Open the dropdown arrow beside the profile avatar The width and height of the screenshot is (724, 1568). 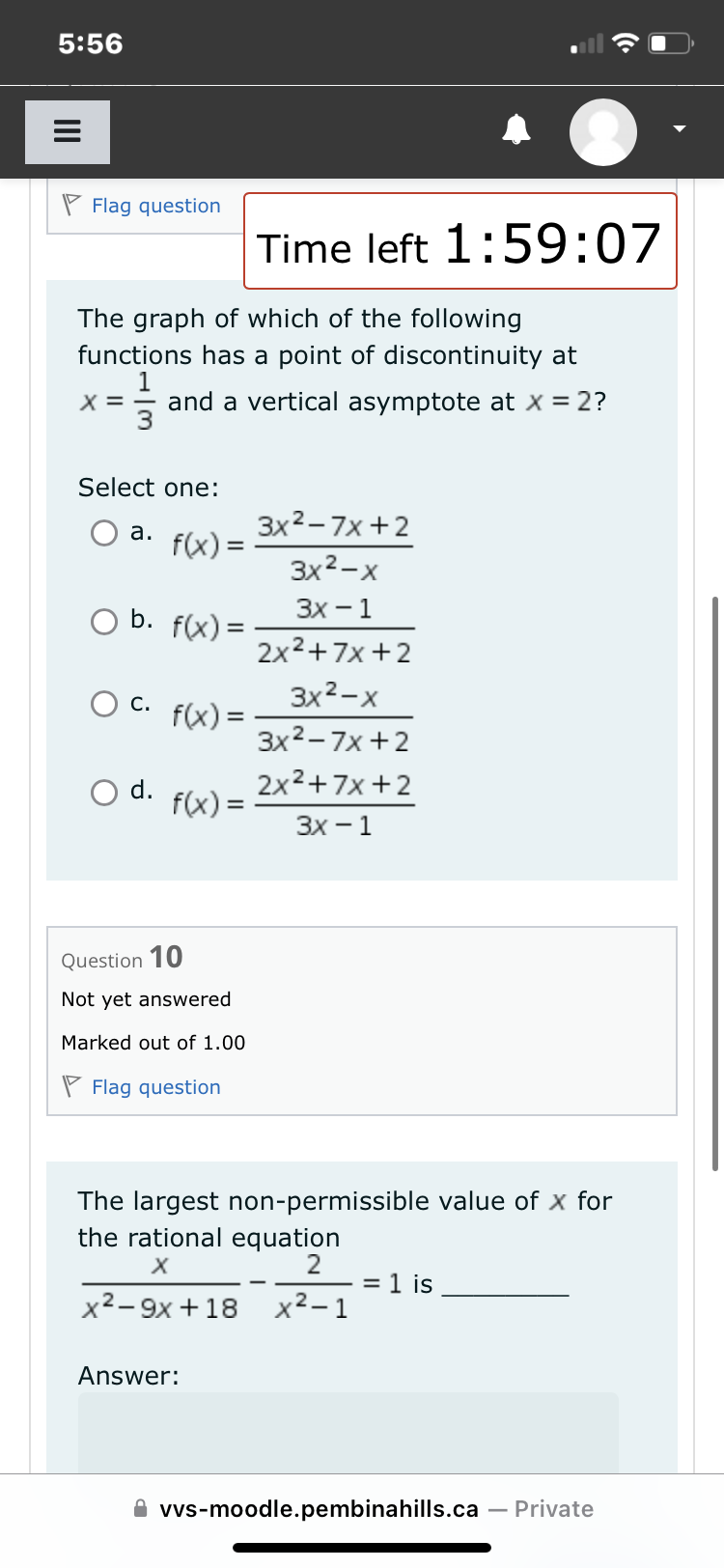click(679, 127)
